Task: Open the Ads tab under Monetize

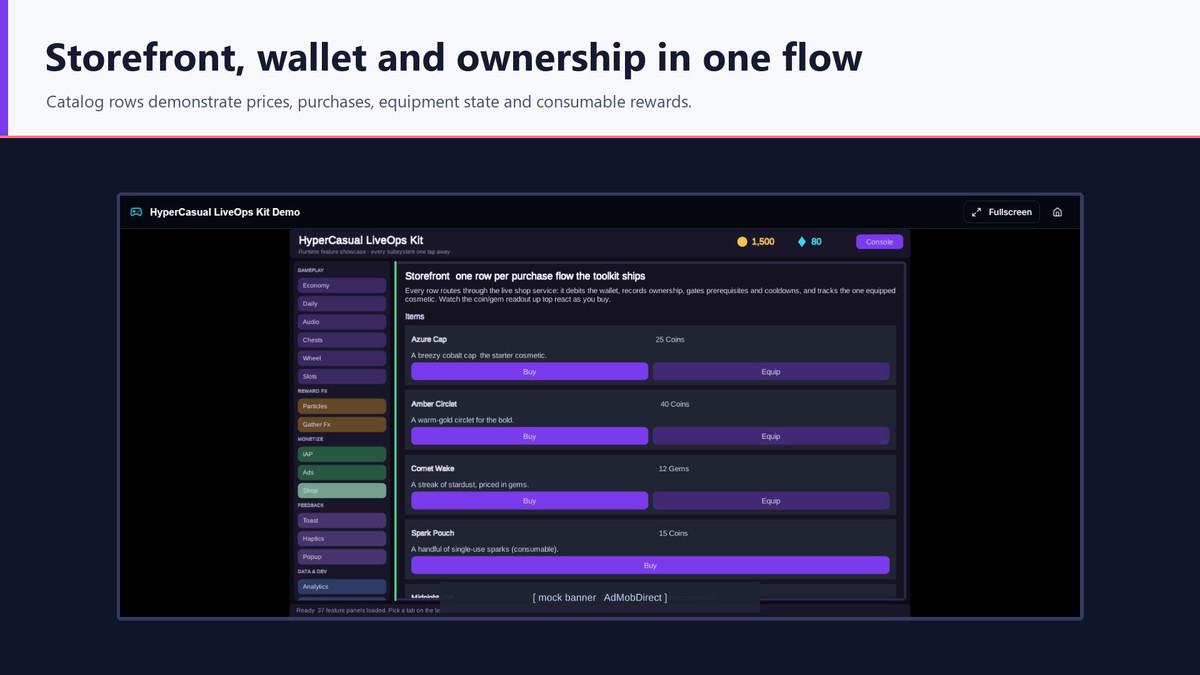Action: [x=342, y=472]
